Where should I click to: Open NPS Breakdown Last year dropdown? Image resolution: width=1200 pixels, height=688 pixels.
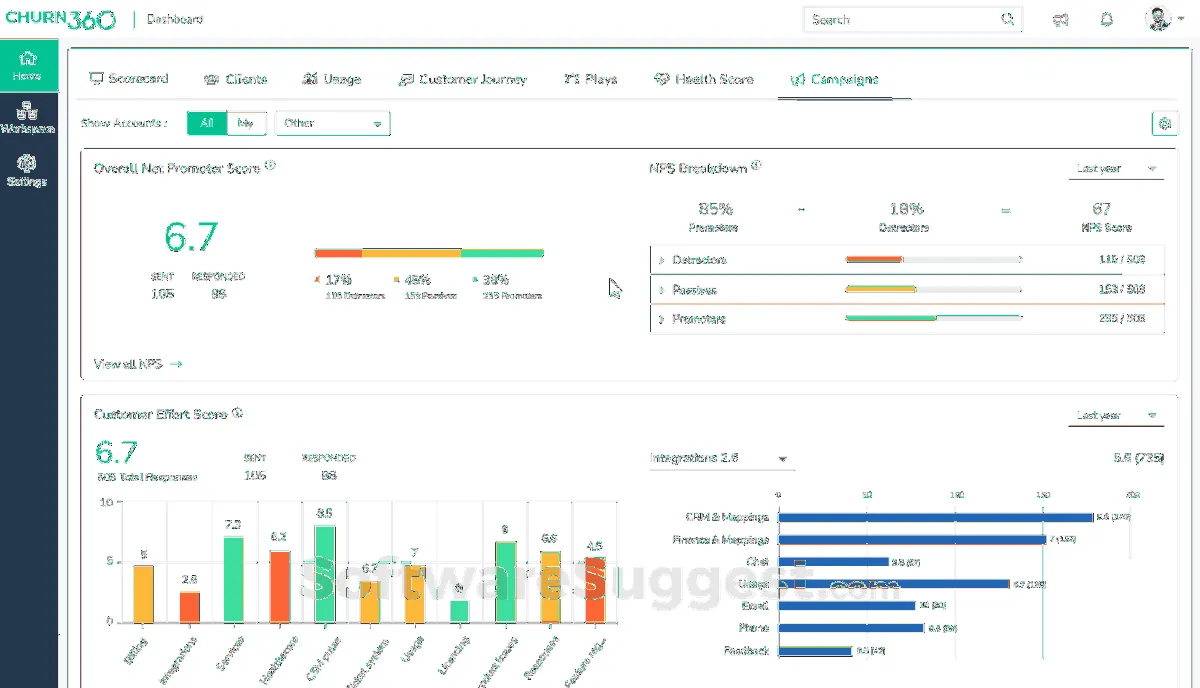click(x=1116, y=169)
